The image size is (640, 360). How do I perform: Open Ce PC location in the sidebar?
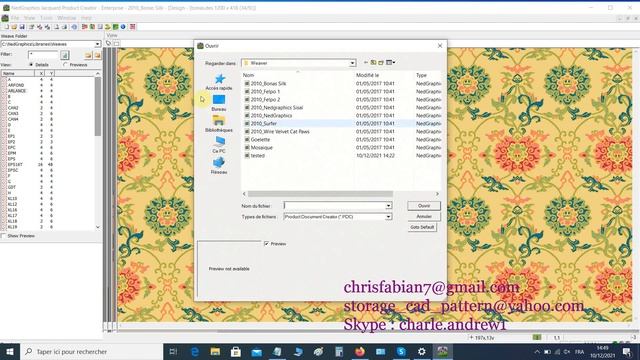coord(219,145)
